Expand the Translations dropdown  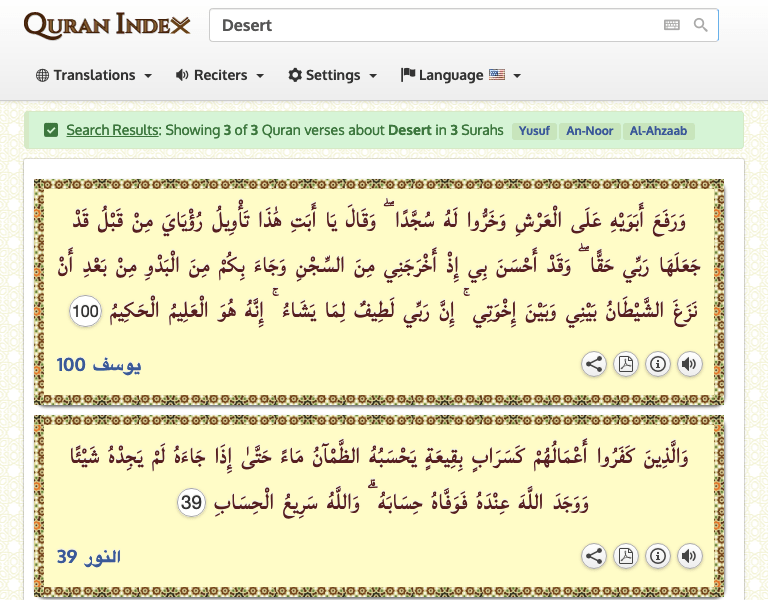94,75
